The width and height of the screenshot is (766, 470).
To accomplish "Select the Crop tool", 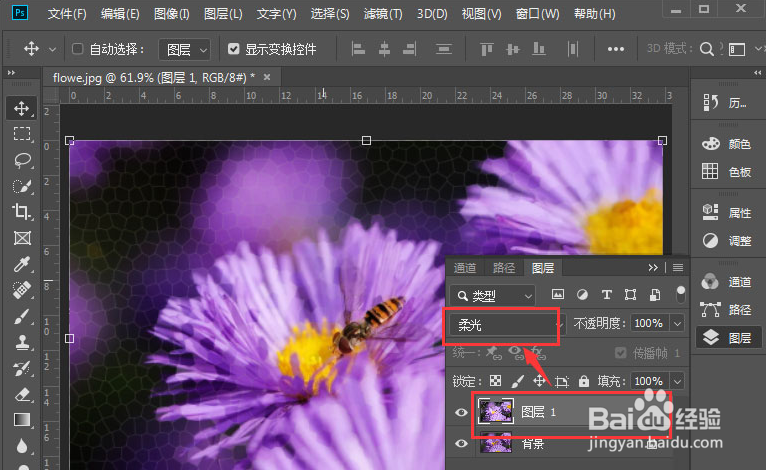I will [21, 212].
